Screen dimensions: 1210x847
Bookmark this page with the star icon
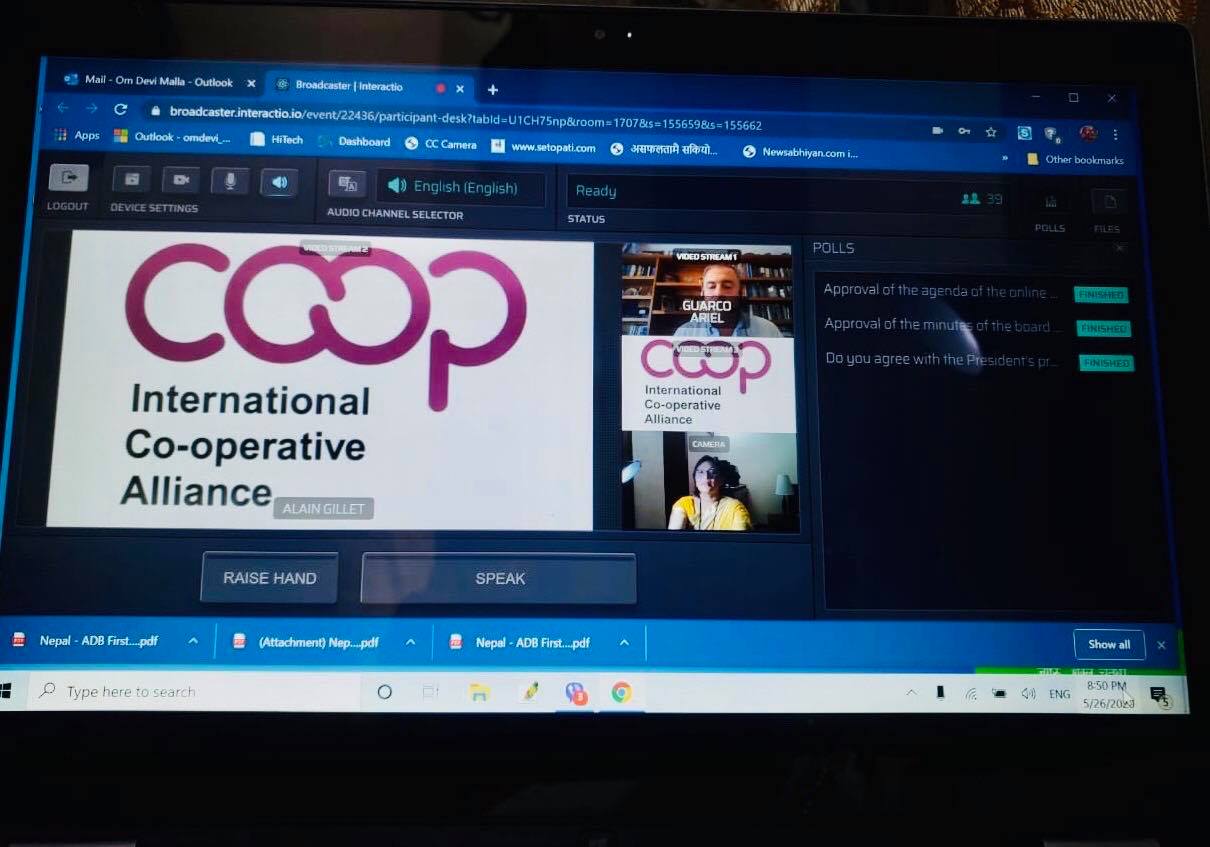(x=990, y=132)
